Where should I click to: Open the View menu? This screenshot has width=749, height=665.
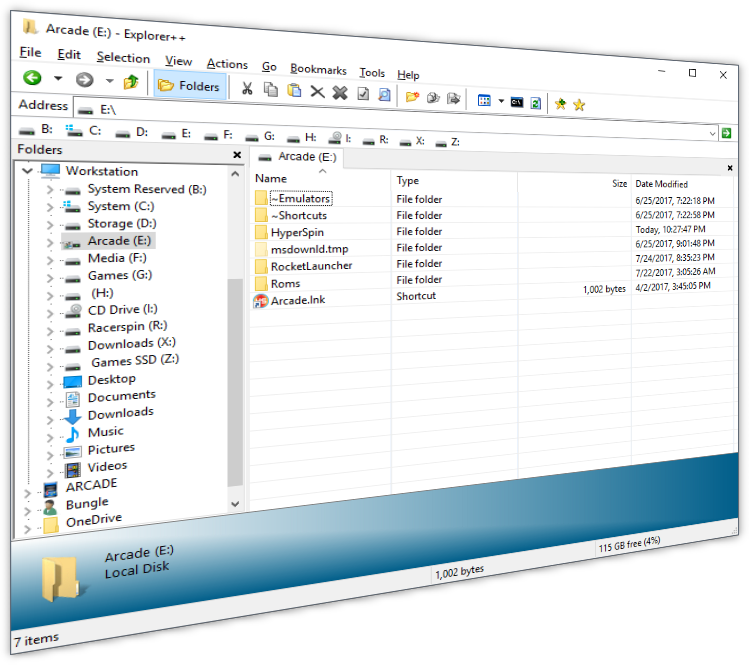pyautogui.click(x=178, y=61)
